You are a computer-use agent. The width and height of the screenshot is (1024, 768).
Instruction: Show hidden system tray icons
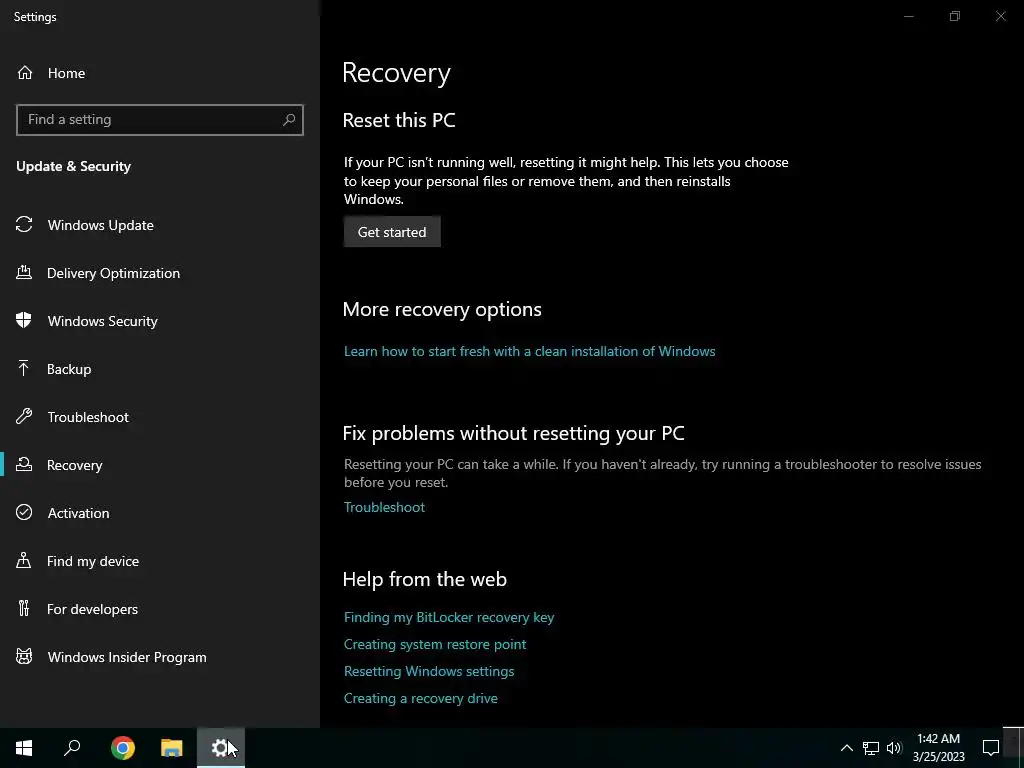[846, 748]
